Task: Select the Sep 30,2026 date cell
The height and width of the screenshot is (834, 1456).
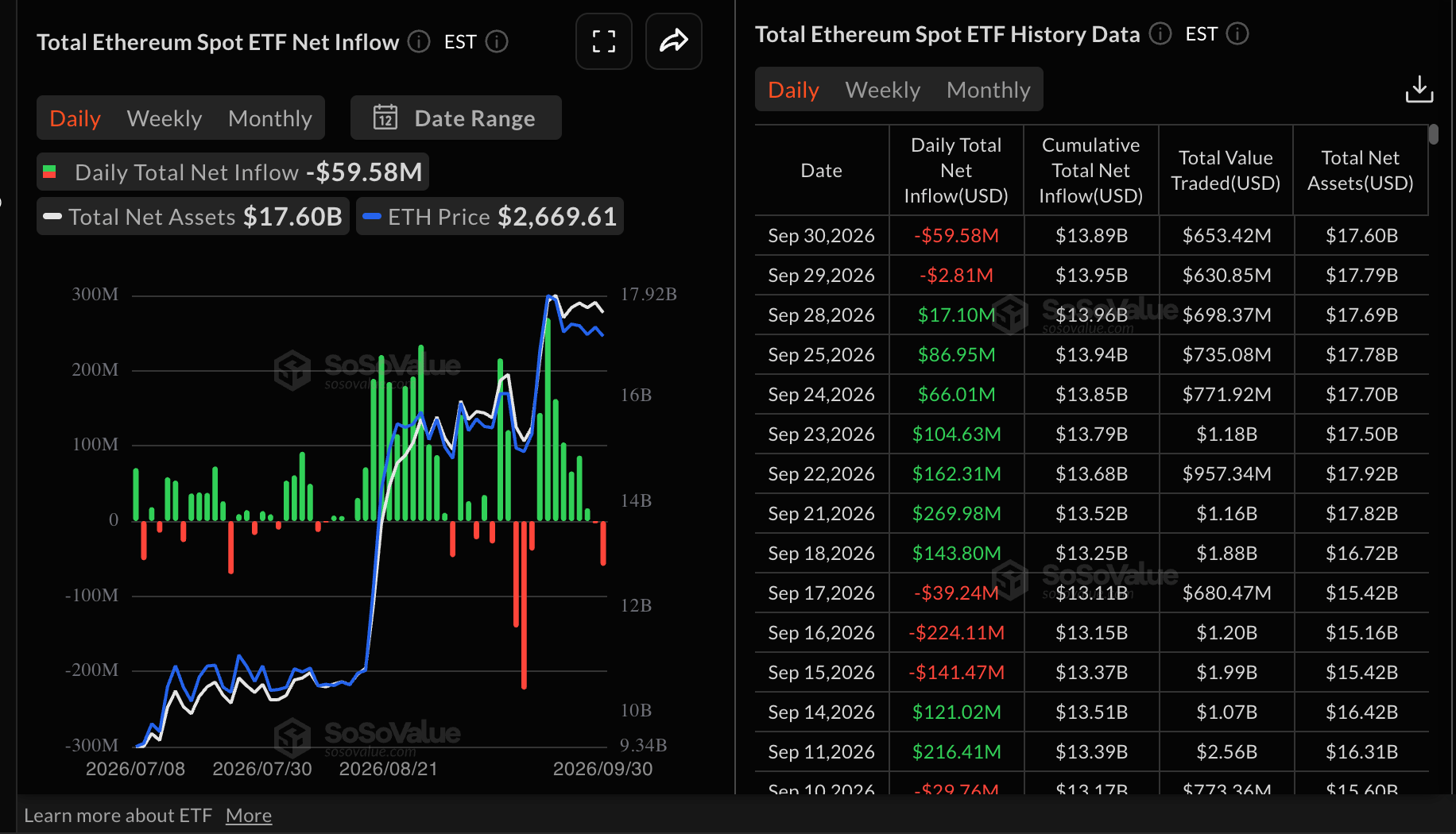Action: (x=821, y=235)
